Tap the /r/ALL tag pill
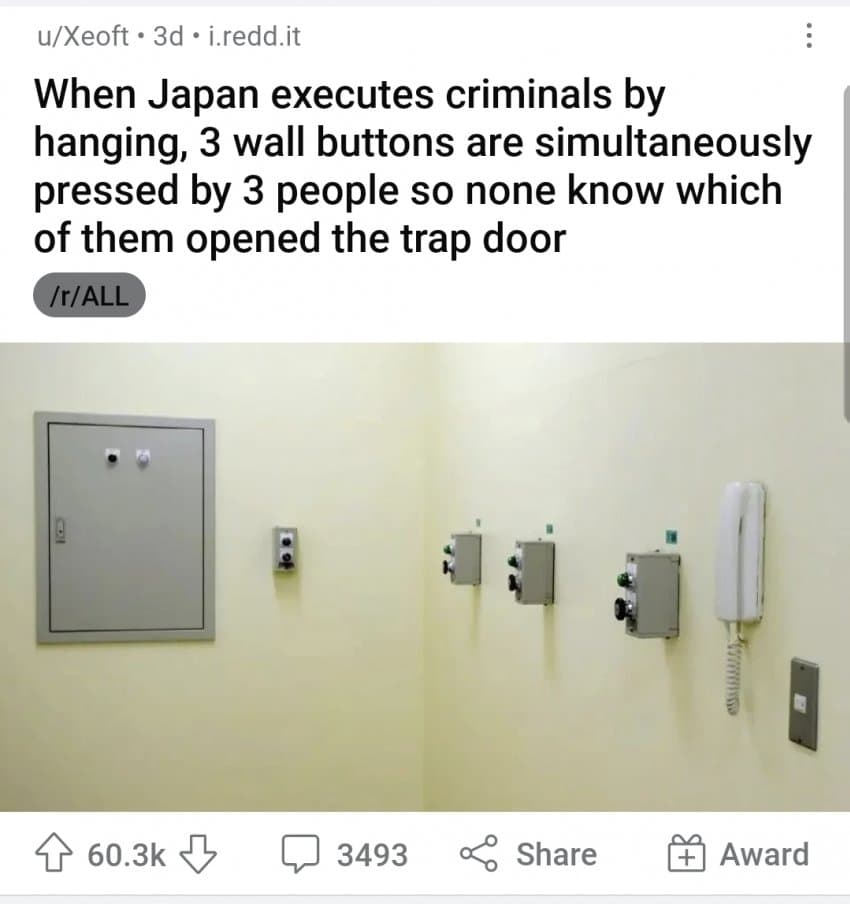The width and height of the screenshot is (850, 904). click(x=89, y=295)
